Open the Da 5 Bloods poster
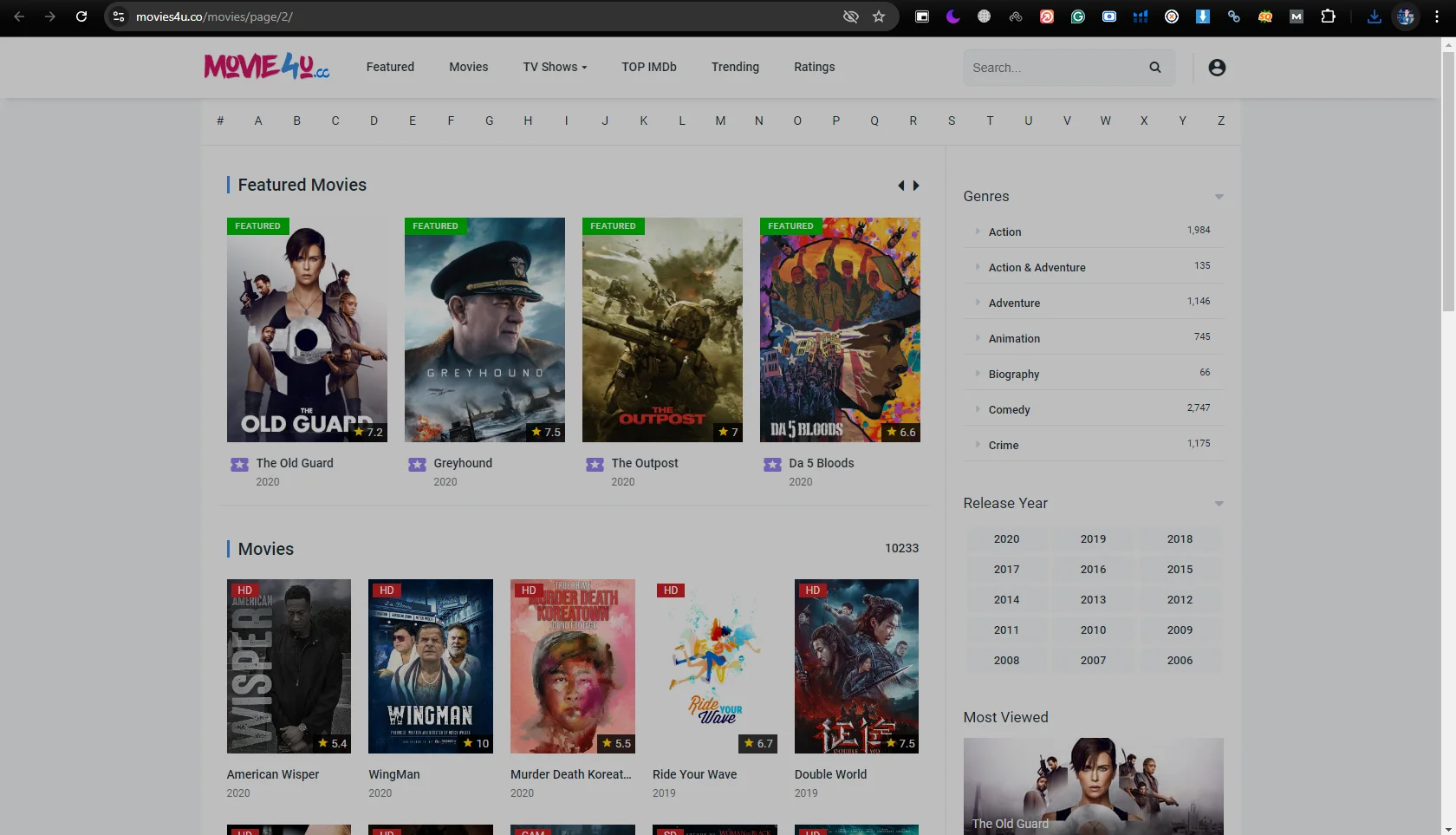The image size is (1456, 835). [x=840, y=329]
